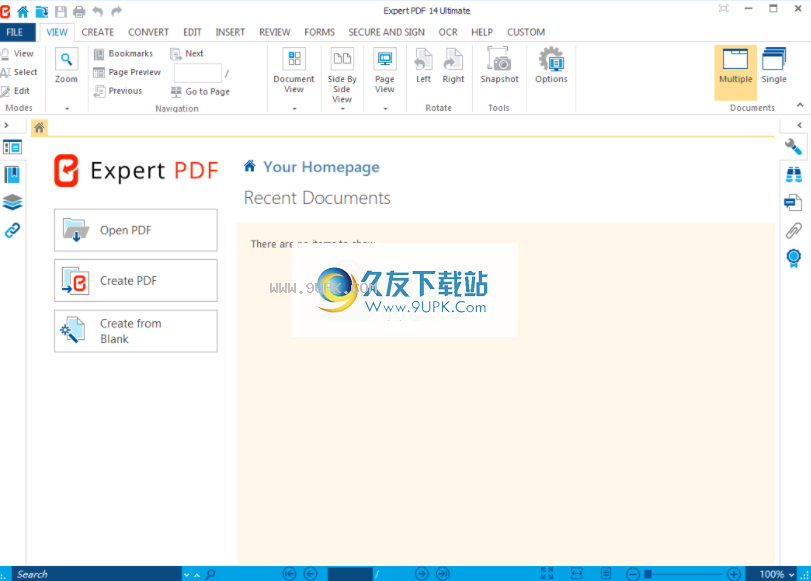
Task: Expand the Side By Side View dropdown arrow
Action: click(342, 109)
